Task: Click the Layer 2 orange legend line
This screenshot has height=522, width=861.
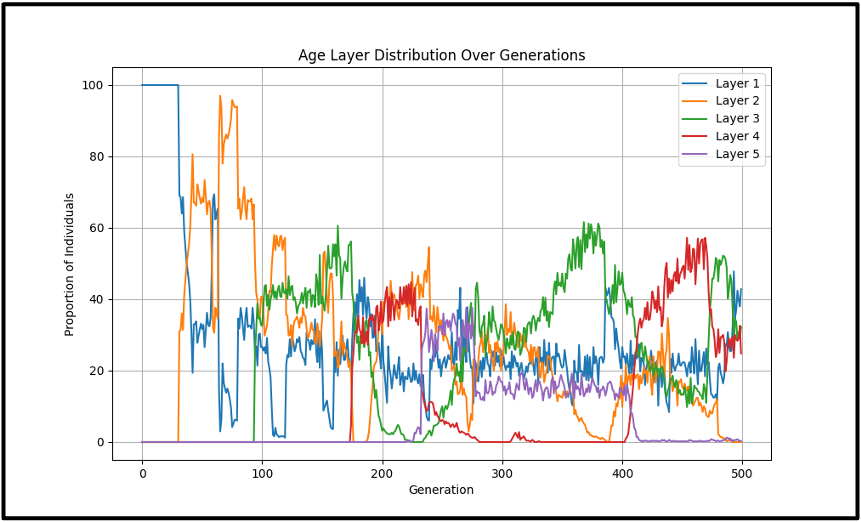Action: (695, 101)
